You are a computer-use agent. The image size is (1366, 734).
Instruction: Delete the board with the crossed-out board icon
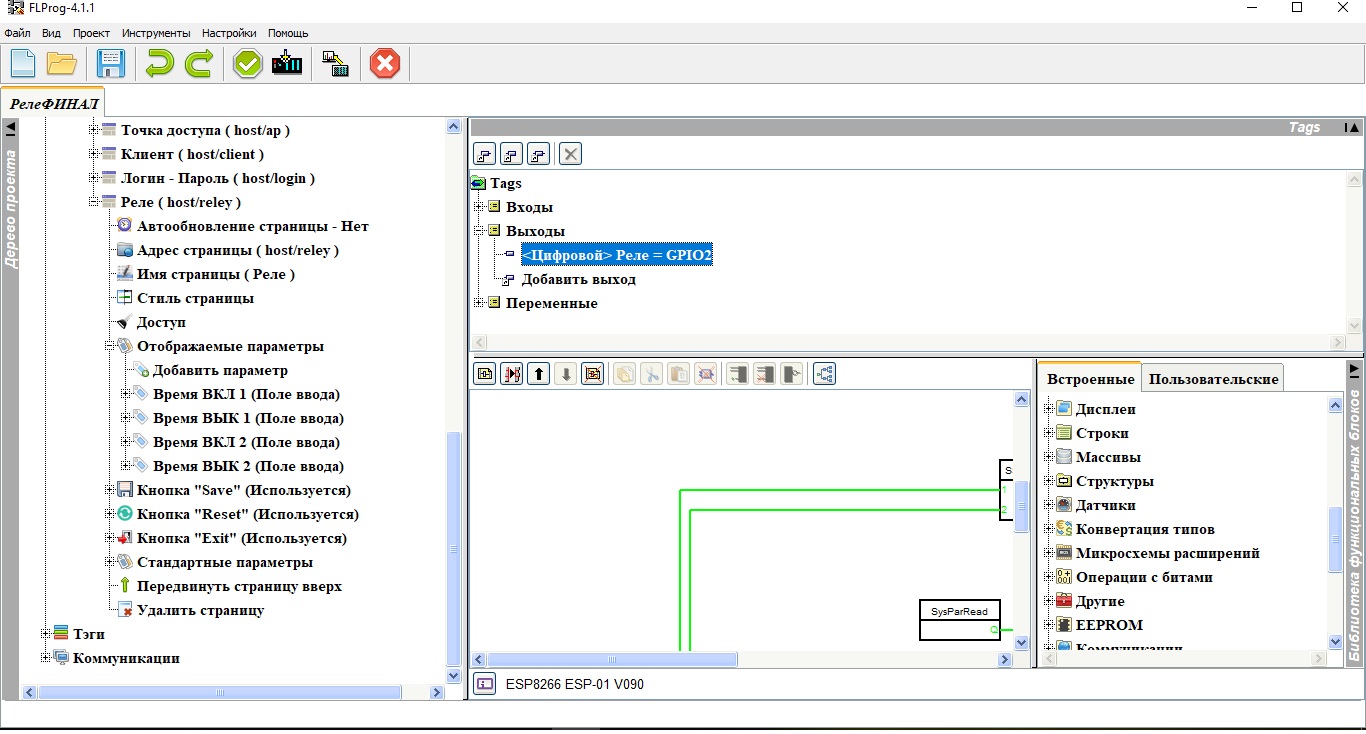(593, 374)
